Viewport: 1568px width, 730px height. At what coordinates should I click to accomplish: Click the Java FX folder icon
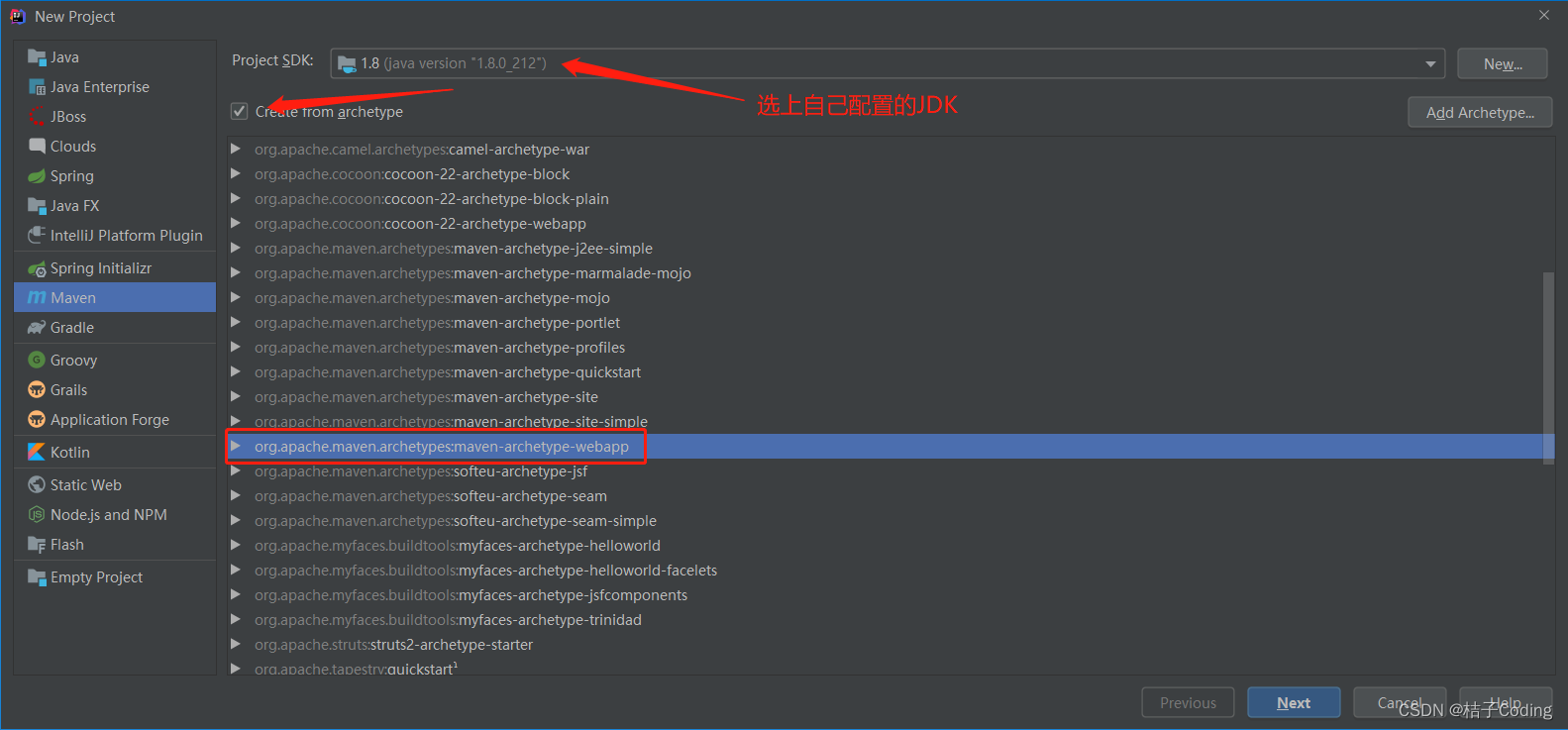tap(37, 206)
